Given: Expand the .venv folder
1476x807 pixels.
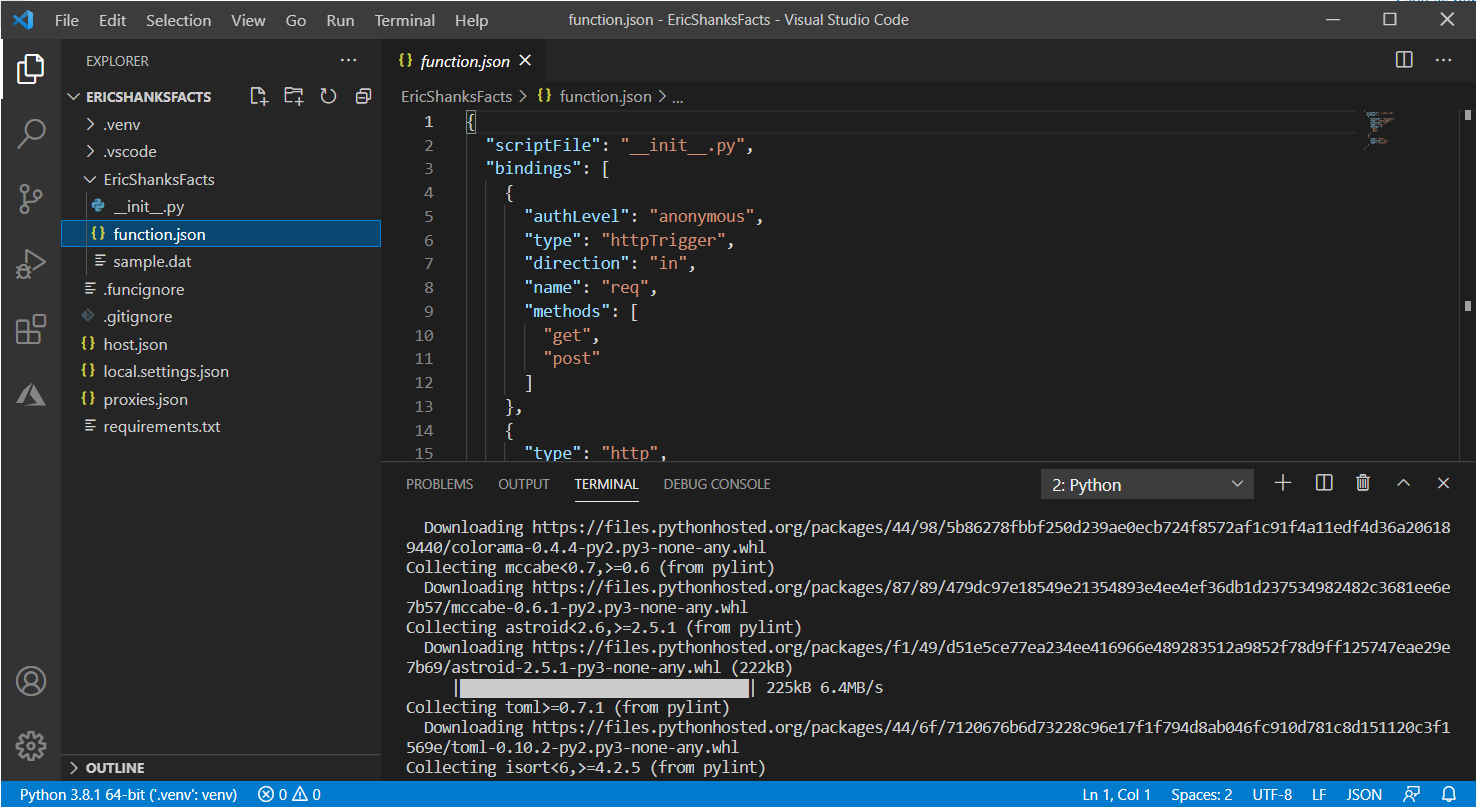Looking at the screenshot, I should [121, 125].
